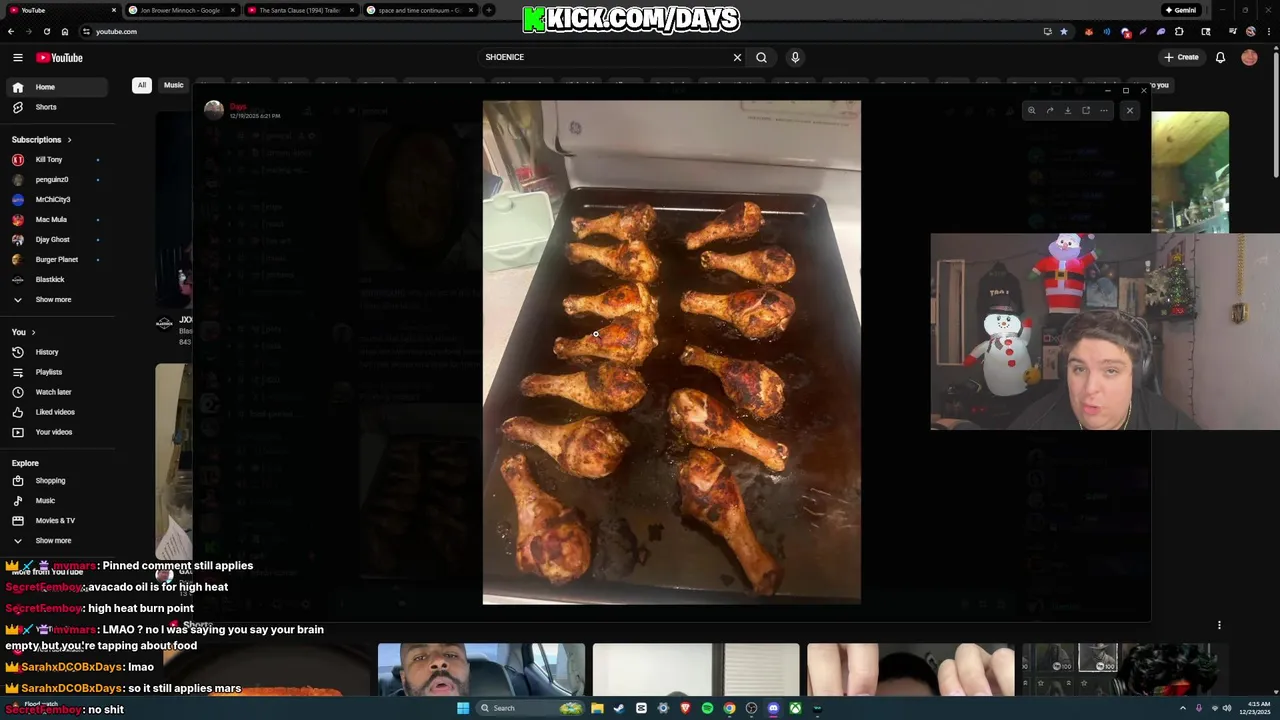Open the MrChiCity3 subscription channel
The image size is (1280, 720).
tap(57, 200)
